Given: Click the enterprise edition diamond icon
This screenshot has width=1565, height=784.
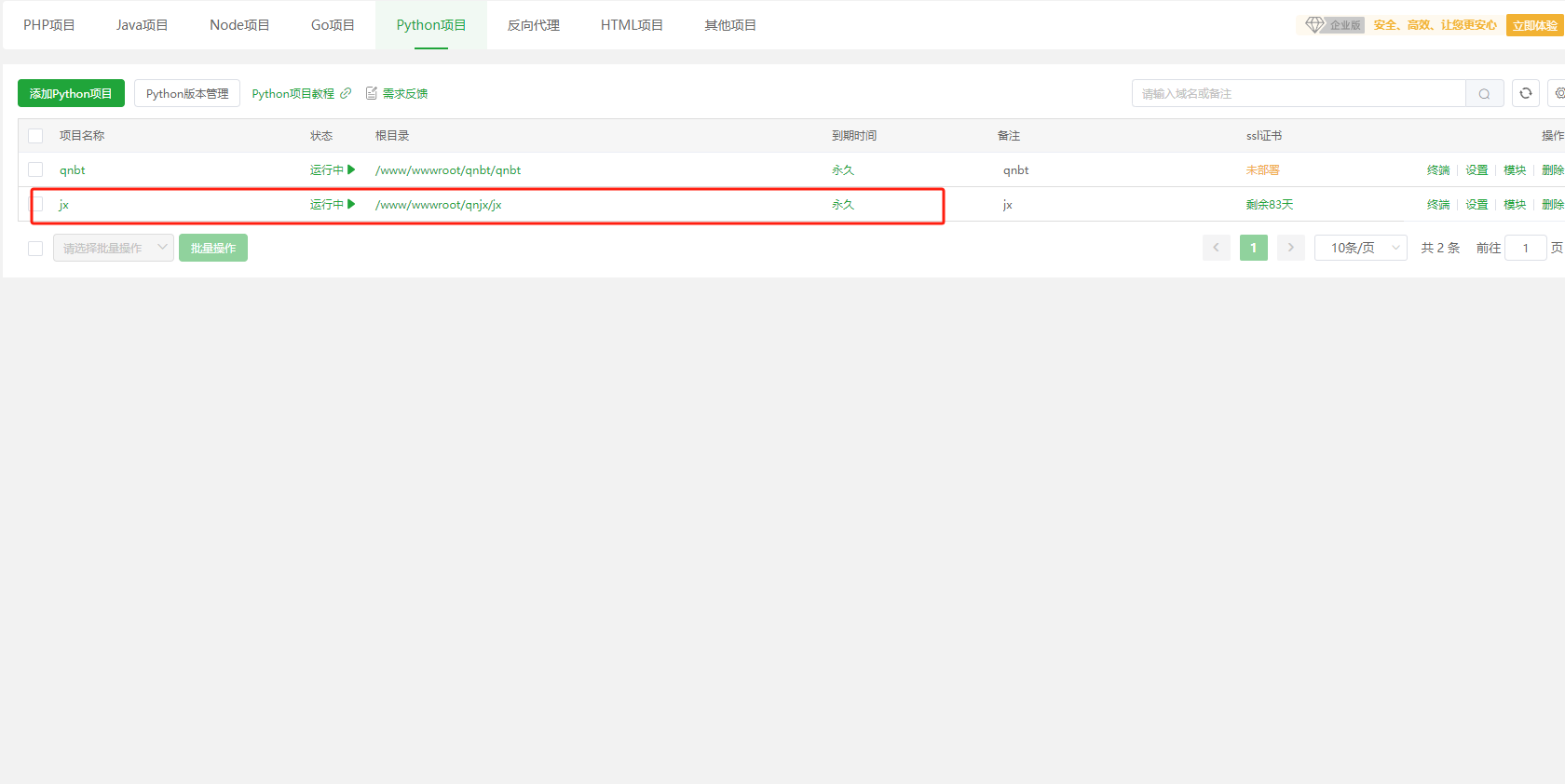Looking at the screenshot, I should [x=1314, y=25].
